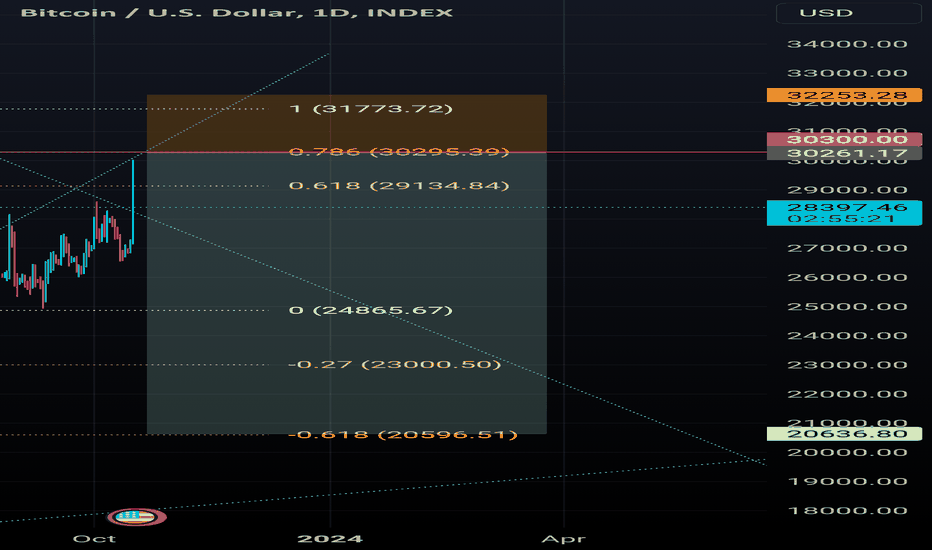Click the USD currency selector button
The image size is (932, 550).
[849, 13]
